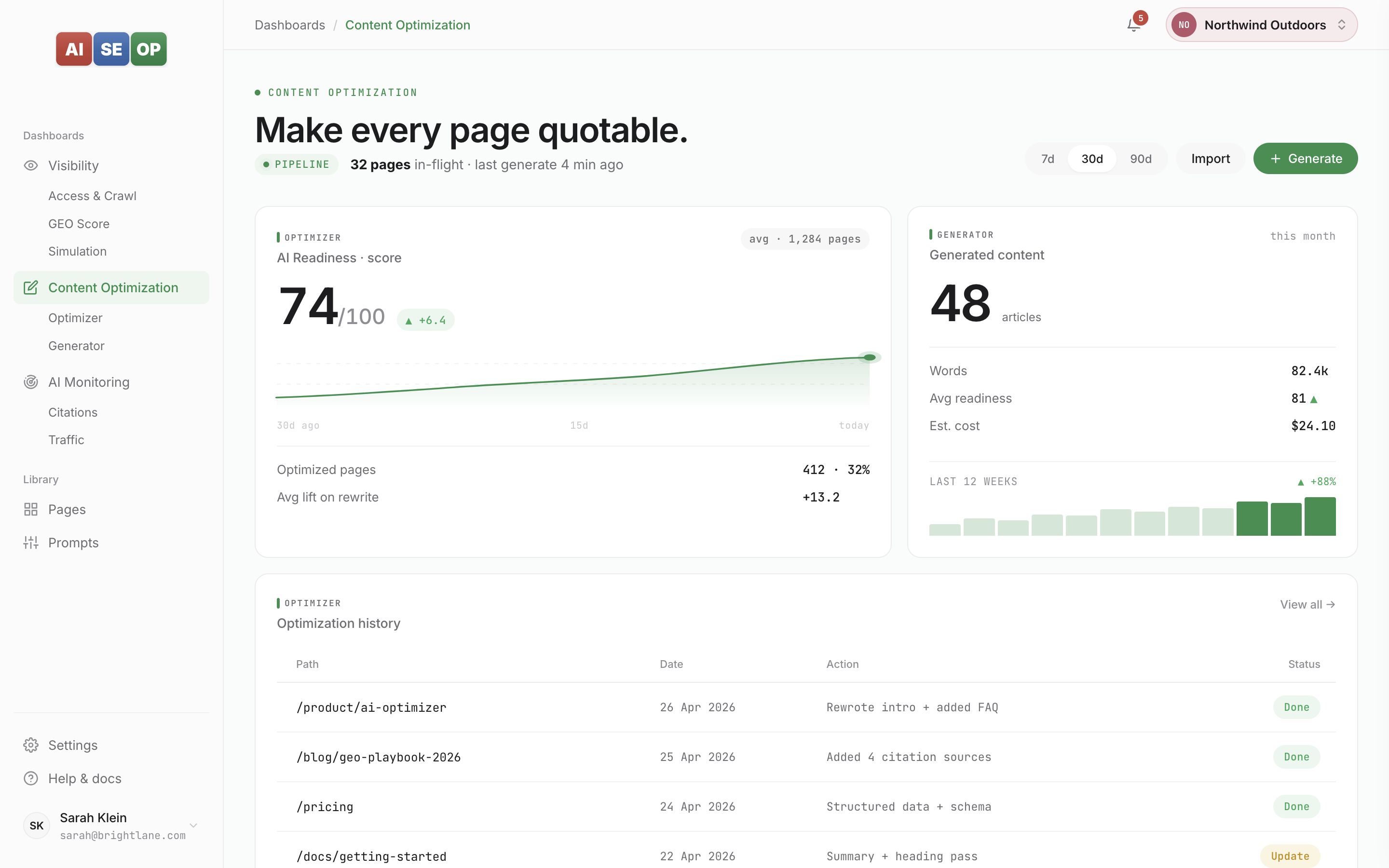Screen dimensions: 1389x868
Task: Open Settings in sidebar
Action: coord(111,745)
